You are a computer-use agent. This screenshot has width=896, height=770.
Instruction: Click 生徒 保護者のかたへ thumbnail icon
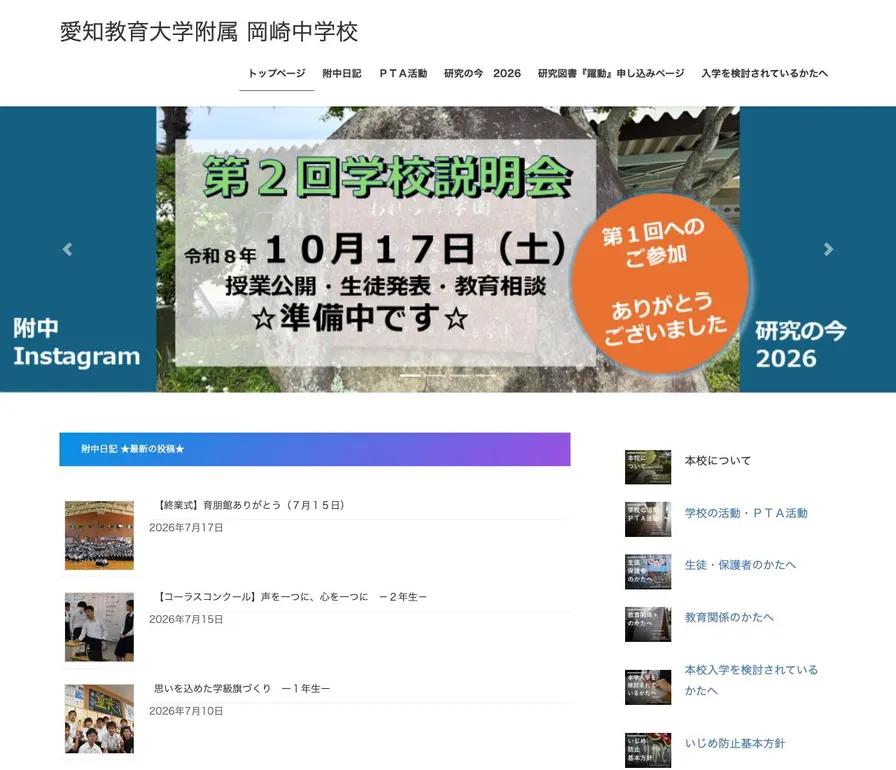coord(648,571)
